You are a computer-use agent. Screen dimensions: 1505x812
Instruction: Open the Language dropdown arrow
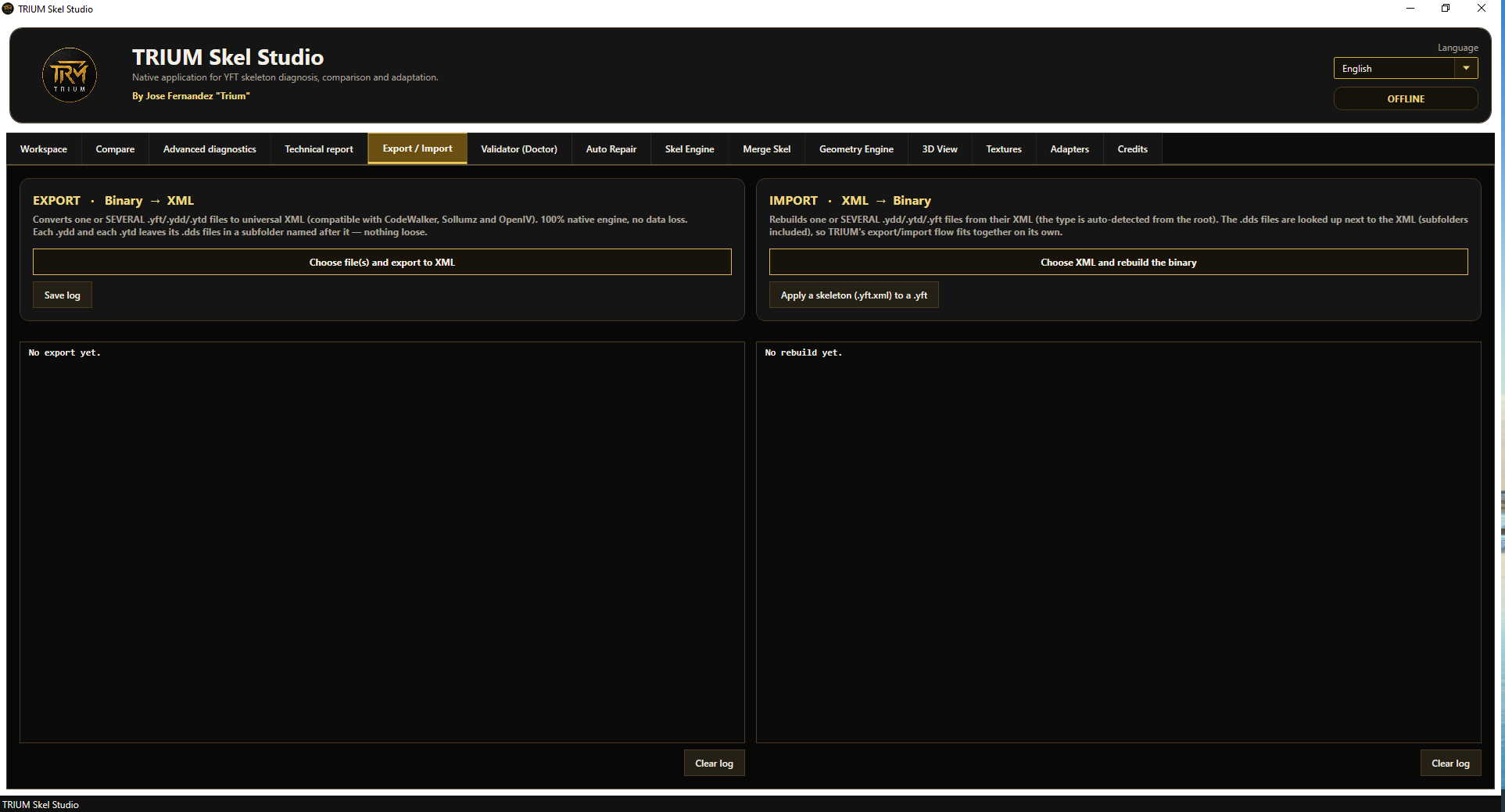point(1466,68)
